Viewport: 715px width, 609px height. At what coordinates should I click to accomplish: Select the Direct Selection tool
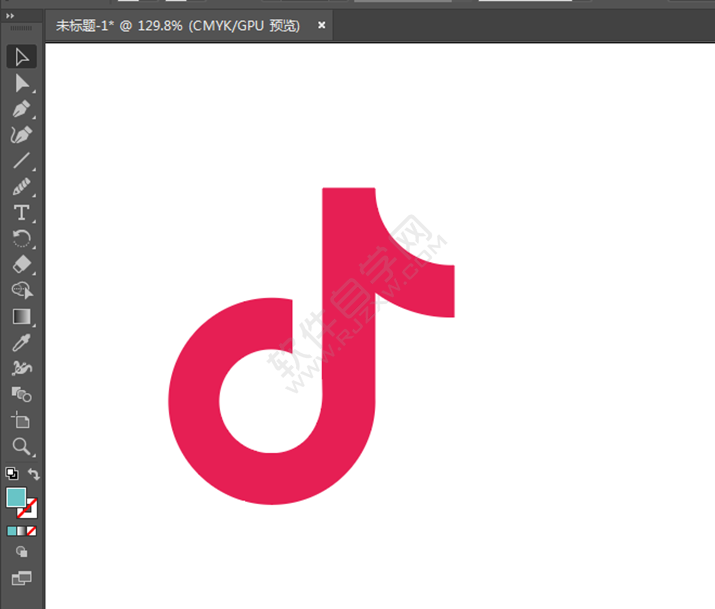coord(21,83)
